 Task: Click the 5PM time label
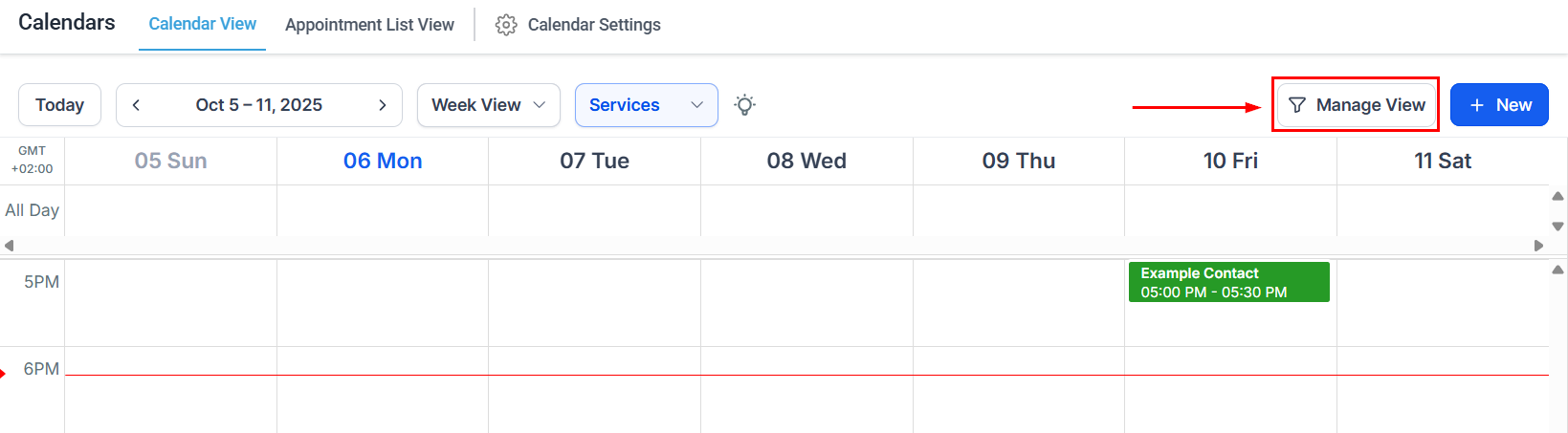pos(41,282)
